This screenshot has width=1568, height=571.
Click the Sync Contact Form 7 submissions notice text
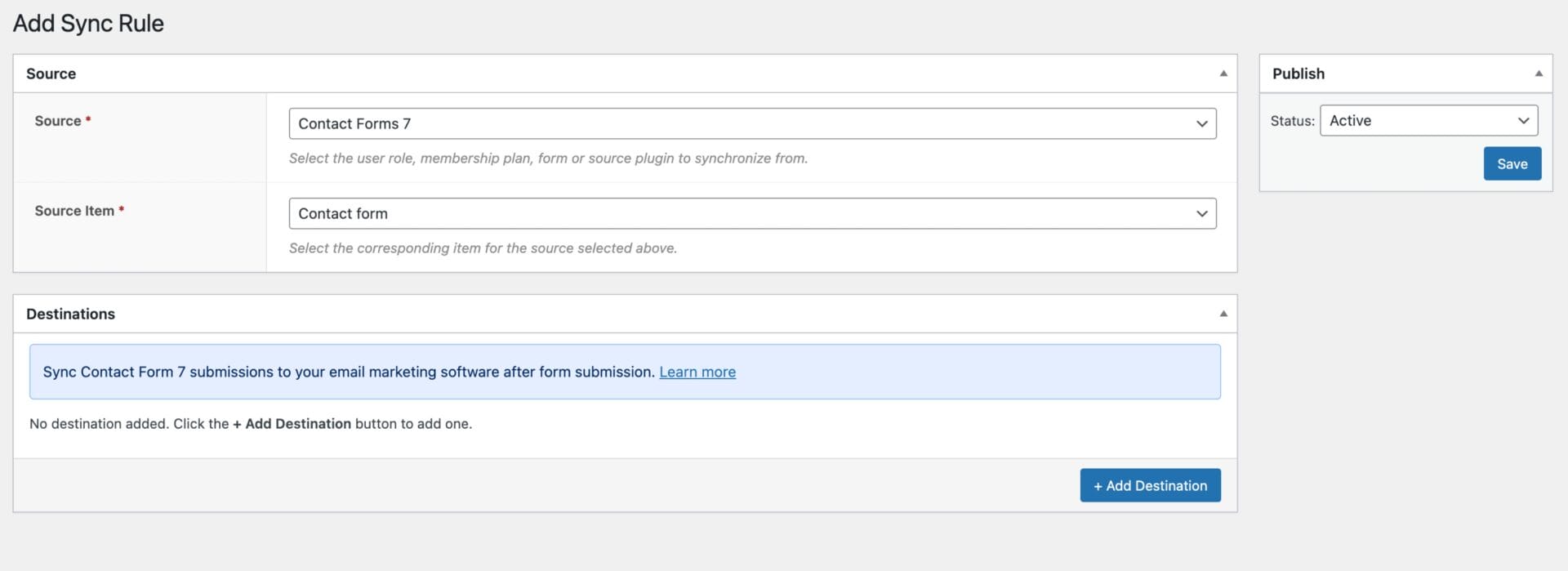(349, 372)
